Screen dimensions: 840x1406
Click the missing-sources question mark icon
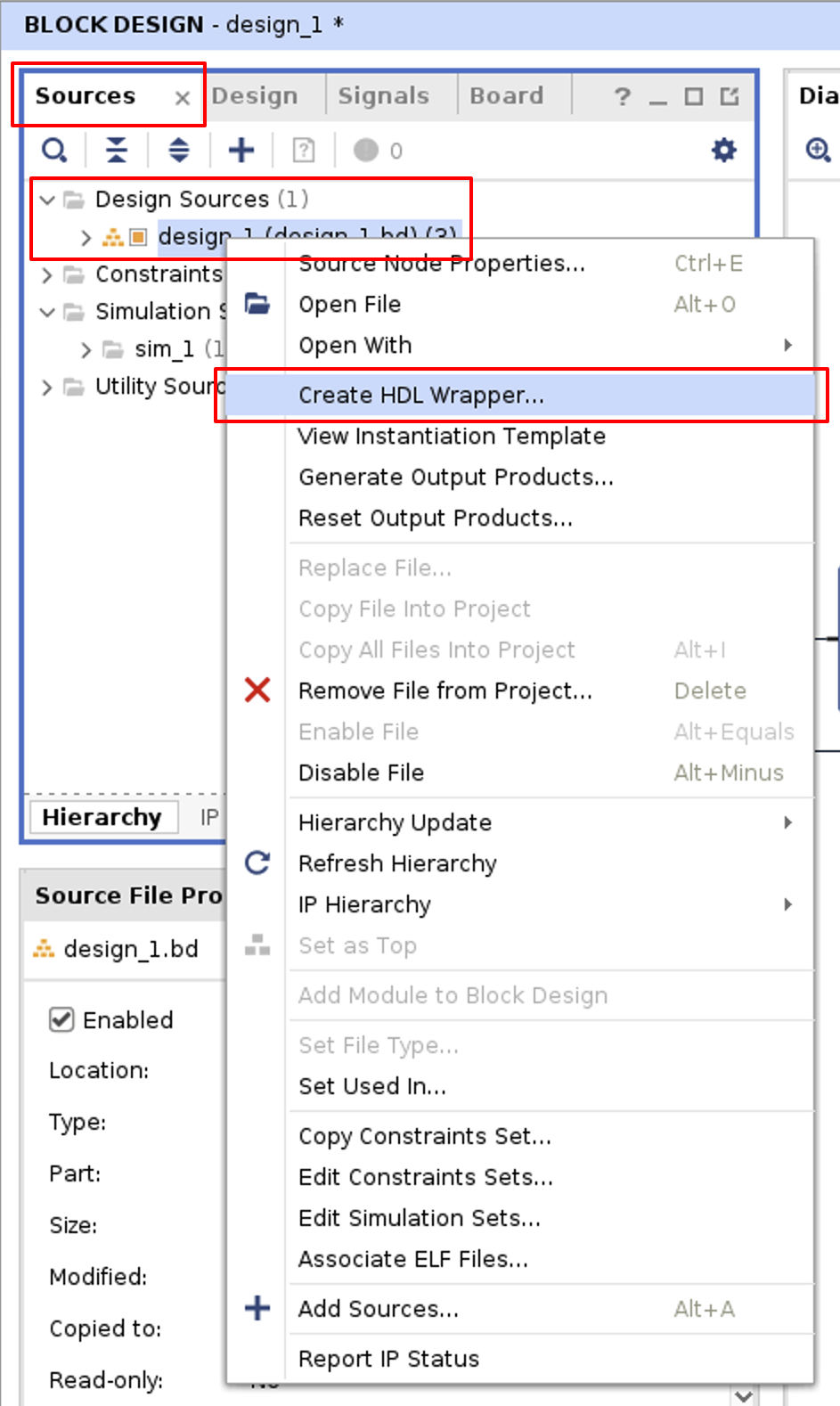(x=302, y=150)
